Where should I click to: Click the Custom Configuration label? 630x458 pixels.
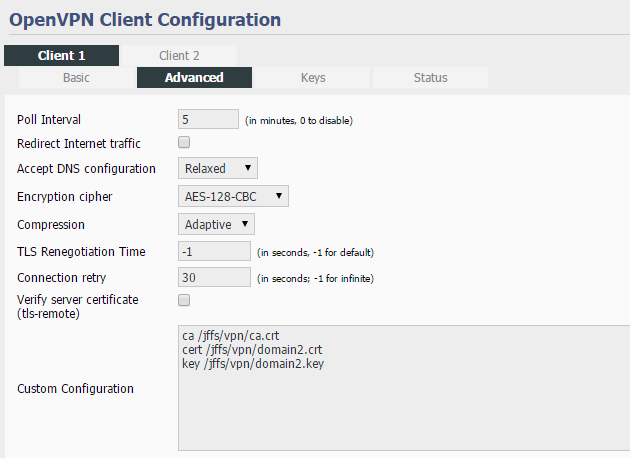[x=76, y=389]
